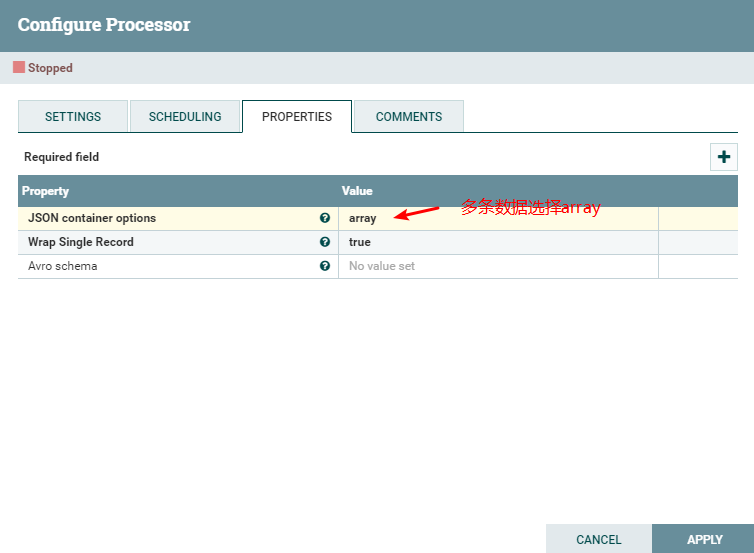Screen dimensions: 754x553
Task: Select the PROPERTIES tab
Action: (297, 116)
